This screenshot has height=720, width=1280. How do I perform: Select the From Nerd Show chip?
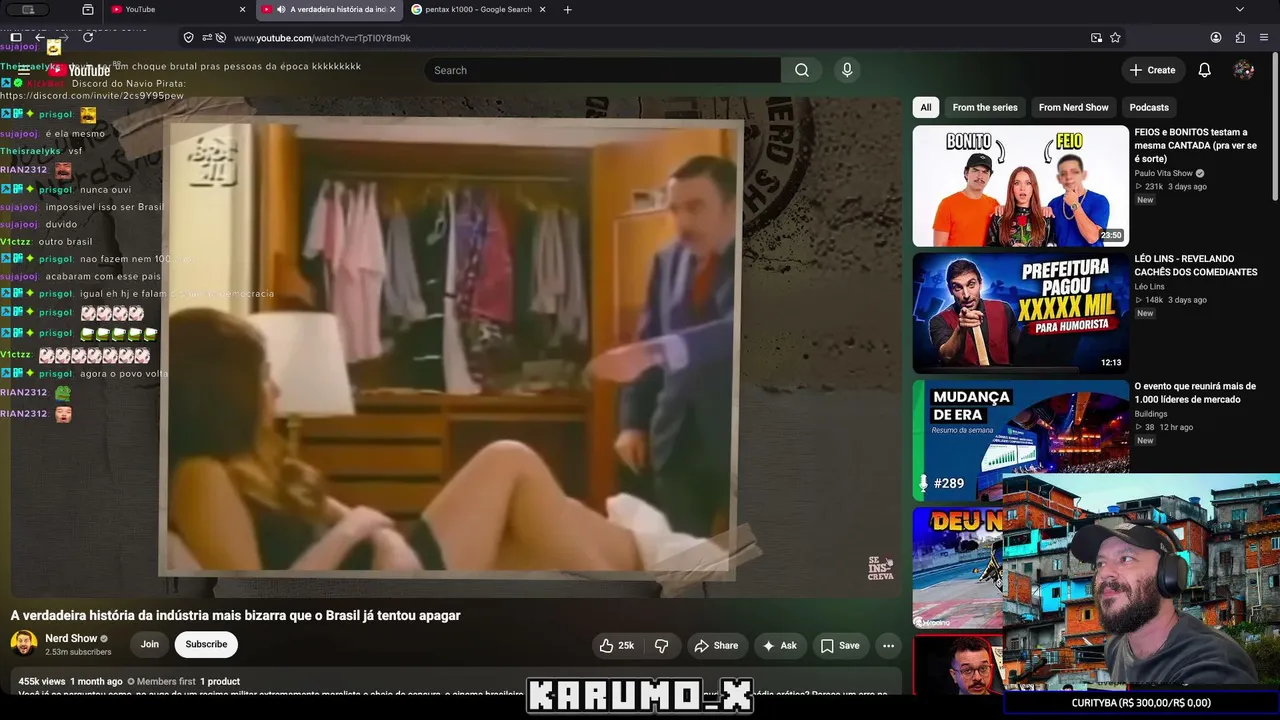(1074, 108)
